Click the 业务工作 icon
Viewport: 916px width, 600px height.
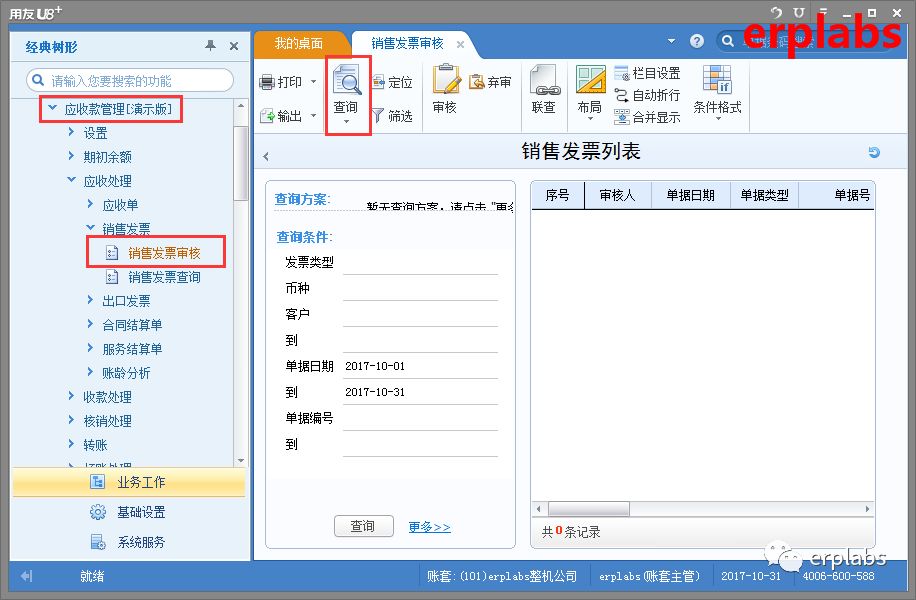[98, 482]
